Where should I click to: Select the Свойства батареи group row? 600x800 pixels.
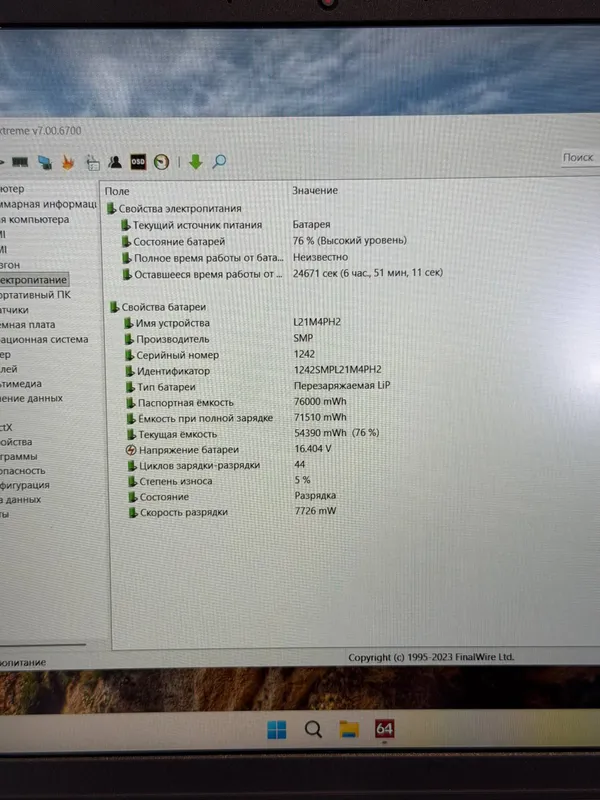(x=158, y=307)
